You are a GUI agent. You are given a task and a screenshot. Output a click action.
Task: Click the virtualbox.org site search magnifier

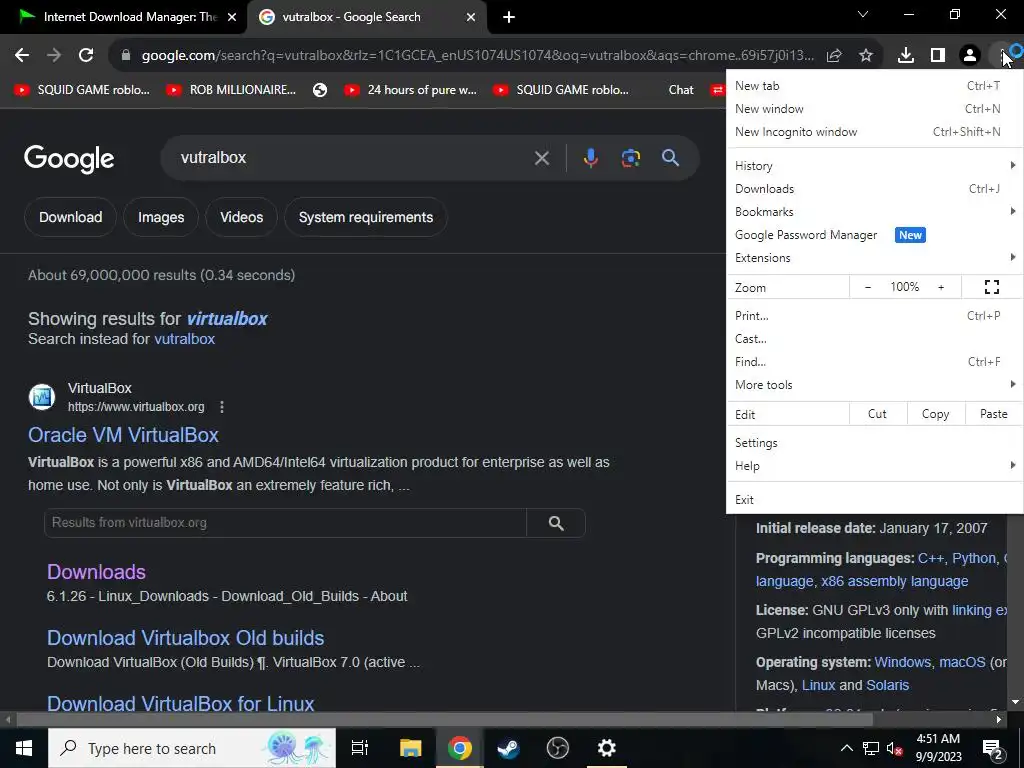tap(556, 523)
